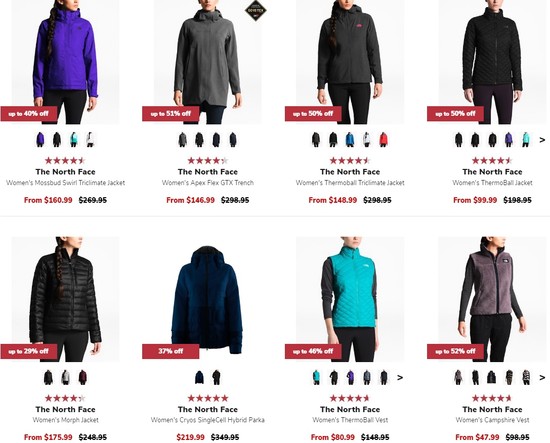550x443 pixels.
Task: Click the star rating for Women's Morph Jacket
Action: (x=65, y=398)
